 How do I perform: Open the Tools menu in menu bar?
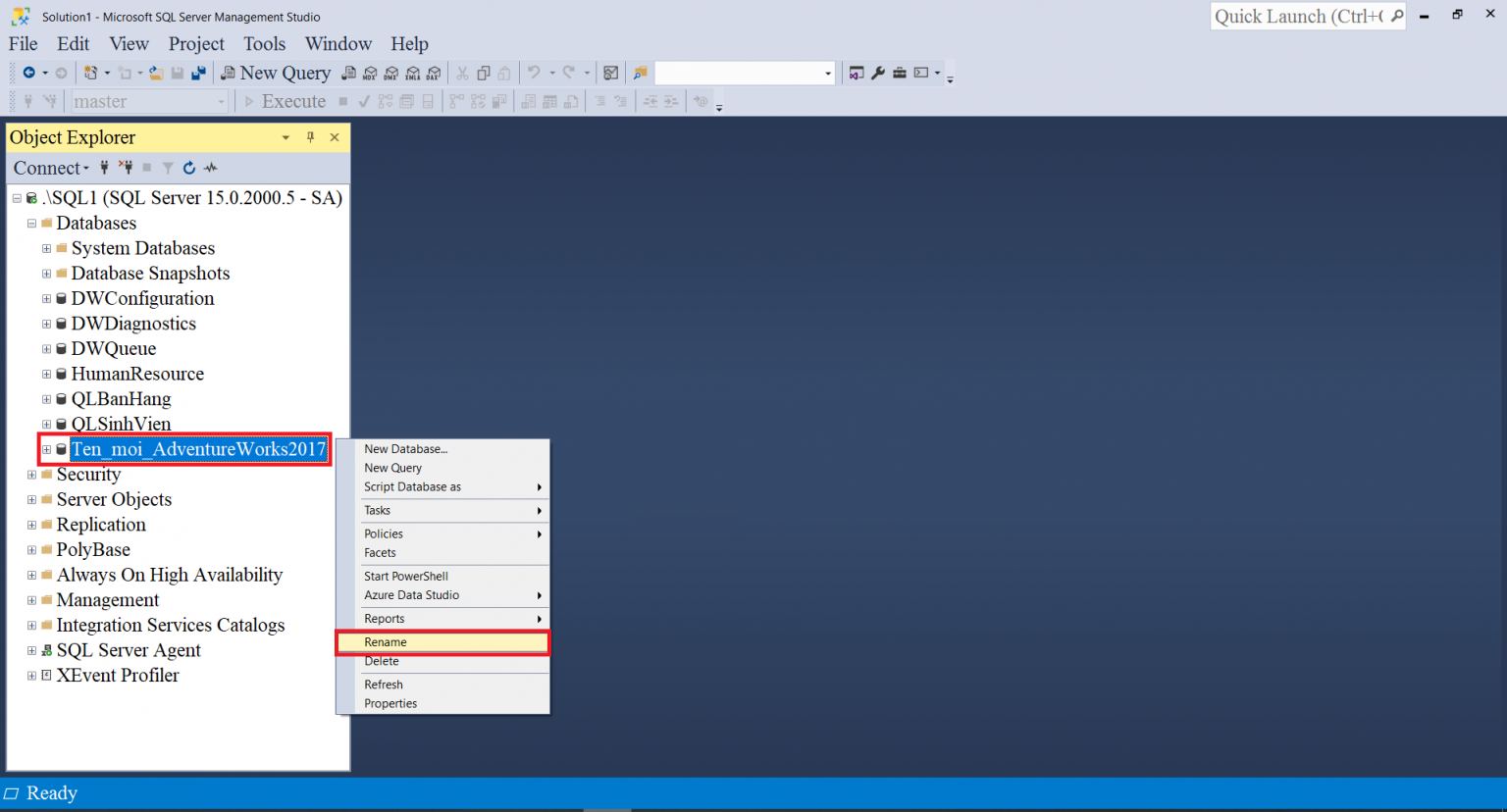coord(264,44)
